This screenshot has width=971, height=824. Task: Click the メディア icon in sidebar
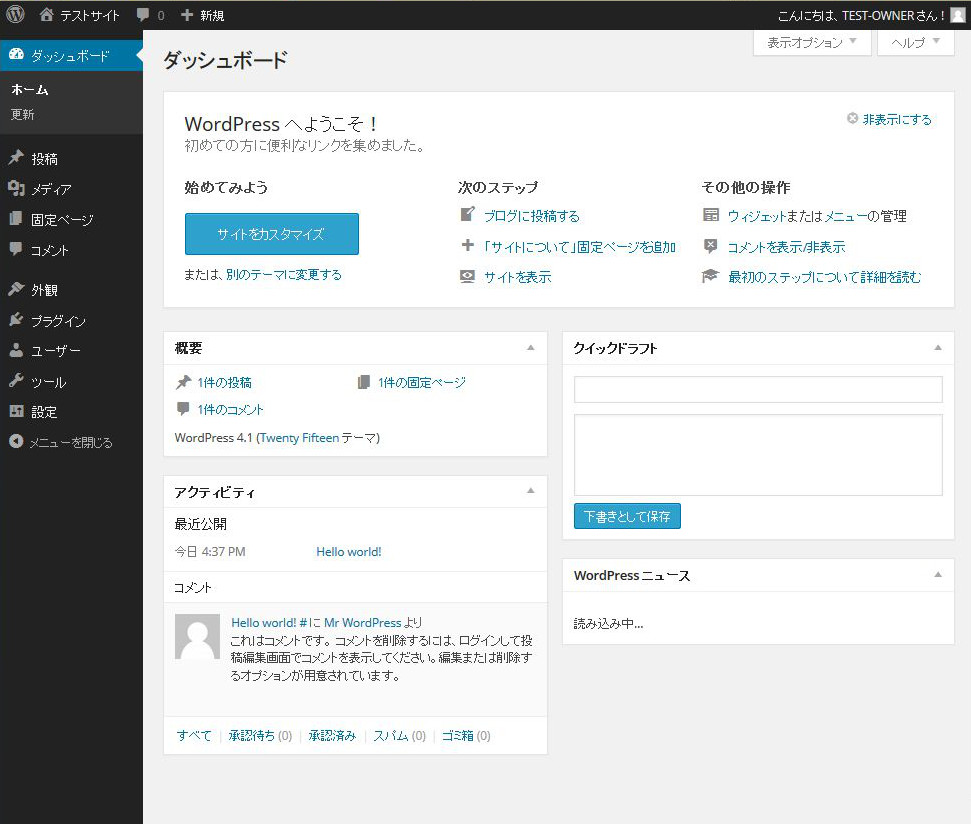[x=16, y=188]
